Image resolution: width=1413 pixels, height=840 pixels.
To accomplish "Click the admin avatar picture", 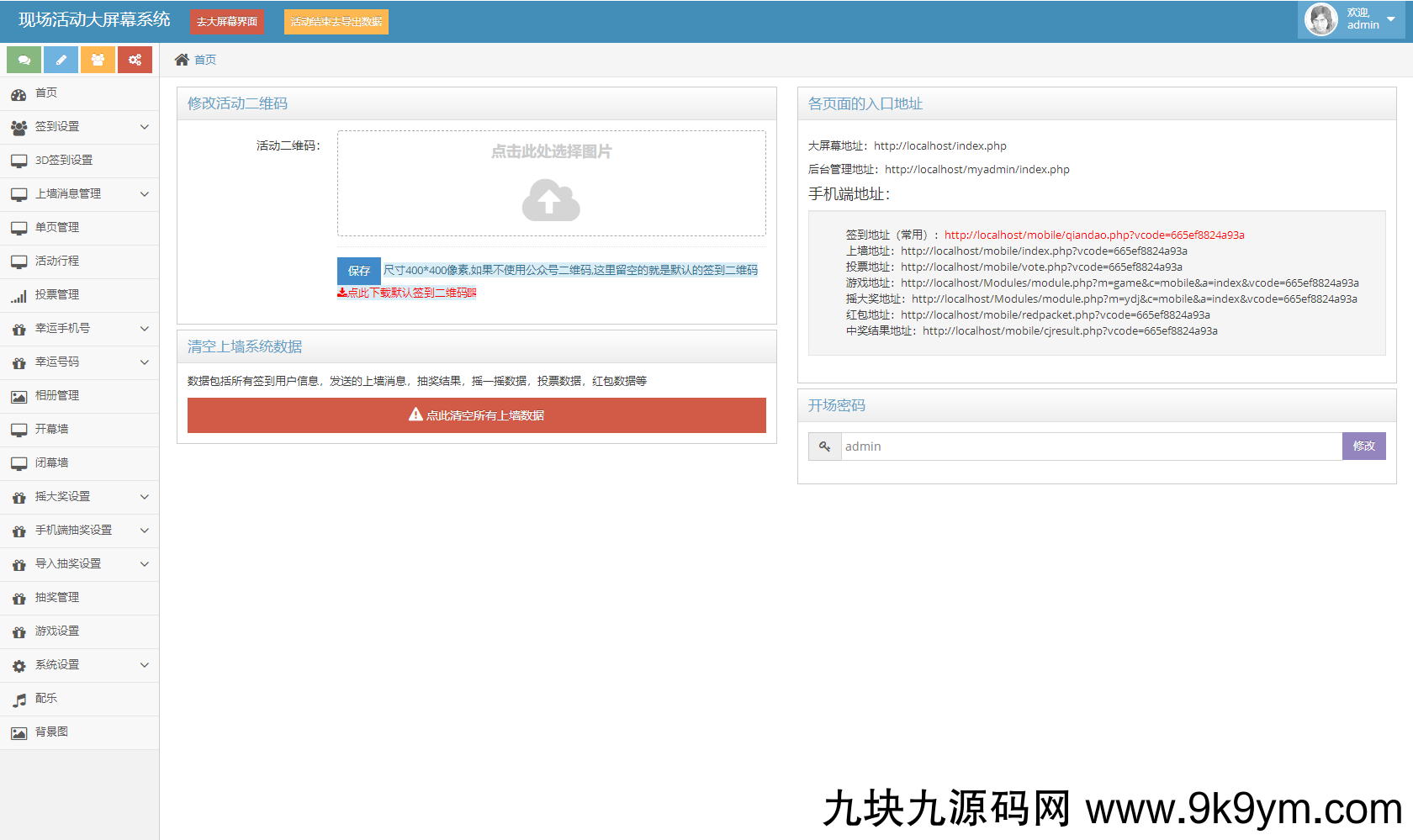I will tap(1320, 19).
